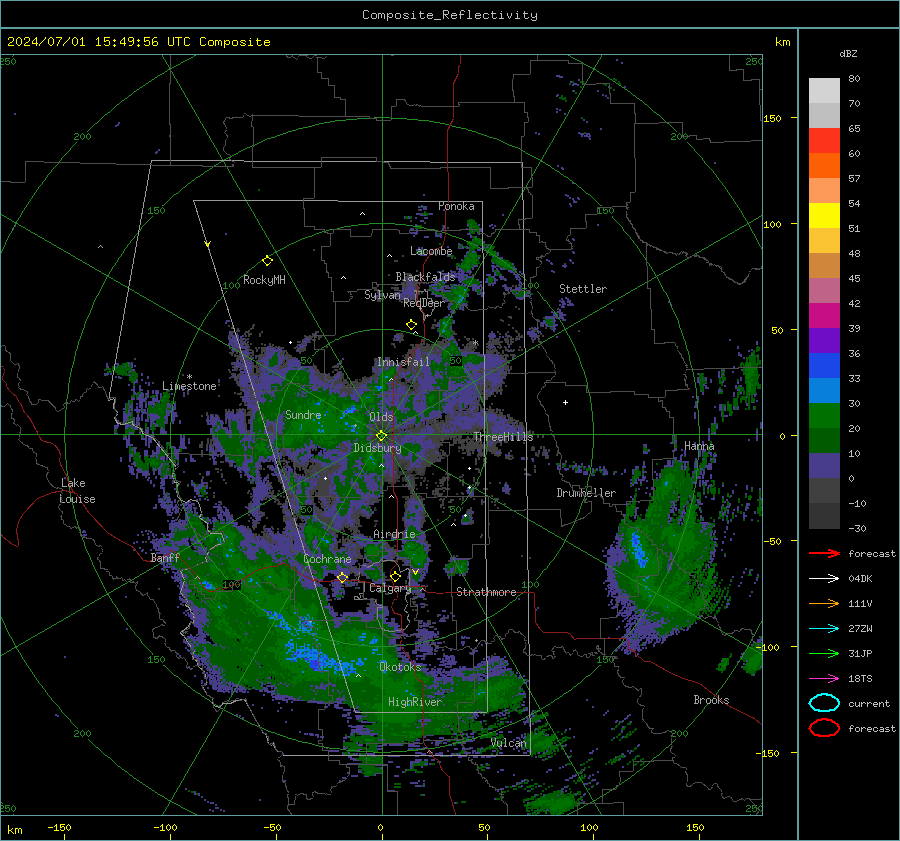Click the HighRiver city label

tap(415, 702)
